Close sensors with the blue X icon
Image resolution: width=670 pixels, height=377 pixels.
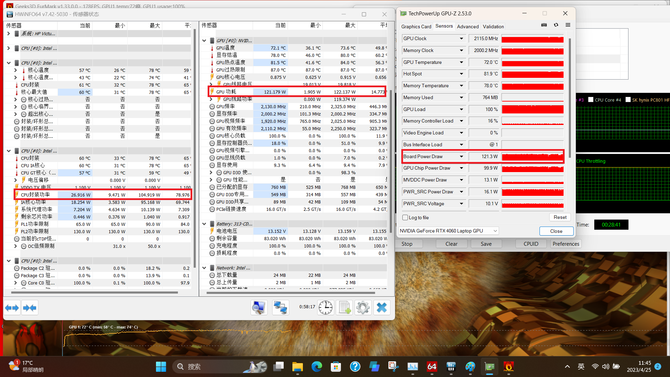(382, 307)
